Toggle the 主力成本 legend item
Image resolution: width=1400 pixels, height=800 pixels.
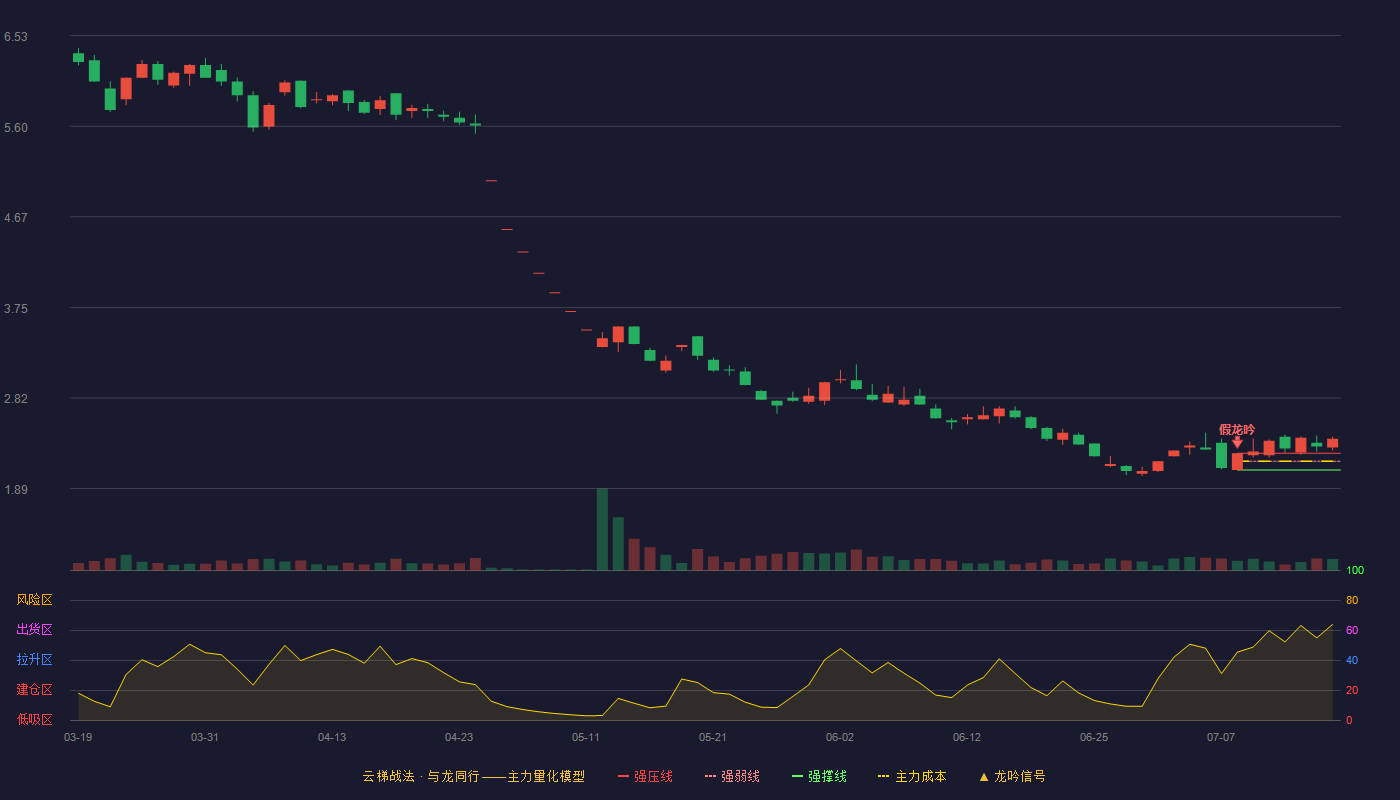[912, 776]
